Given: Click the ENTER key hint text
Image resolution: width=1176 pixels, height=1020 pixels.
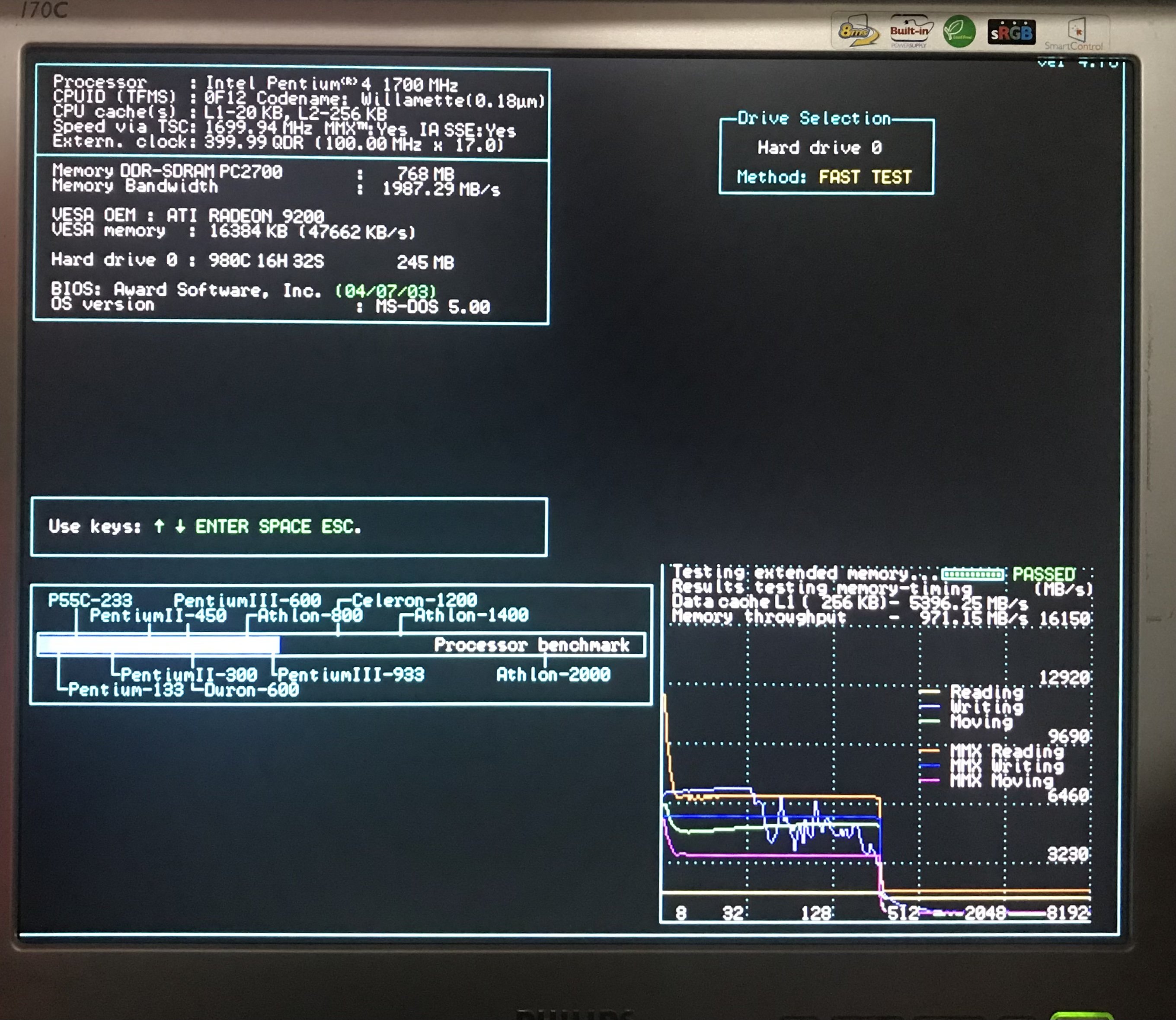Looking at the screenshot, I should [x=222, y=527].
